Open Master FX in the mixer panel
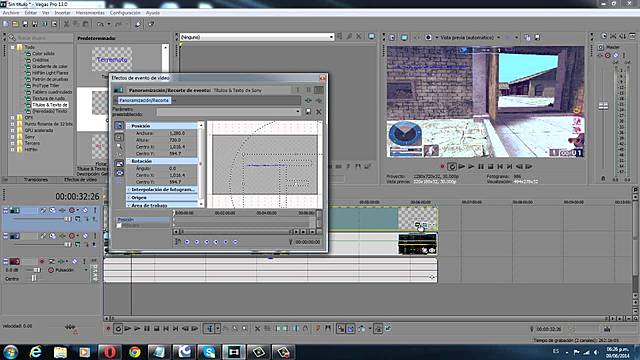Image resolution: width=640 pixels, height=360 pixels. pyautogui.click(x=600, y=56)
